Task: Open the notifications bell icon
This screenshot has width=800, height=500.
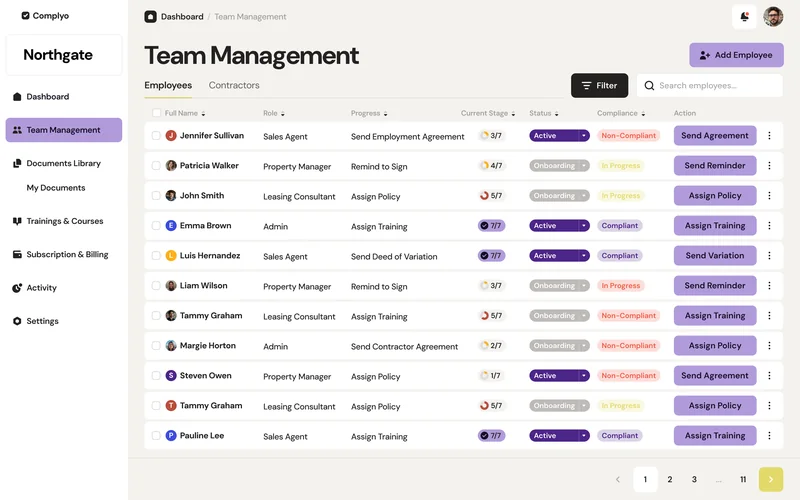Action: click(x=744, y=17)
